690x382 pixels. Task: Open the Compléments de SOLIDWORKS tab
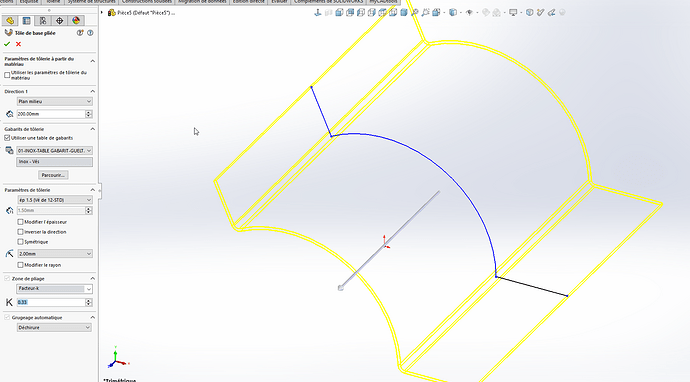(x=328, y=2)
